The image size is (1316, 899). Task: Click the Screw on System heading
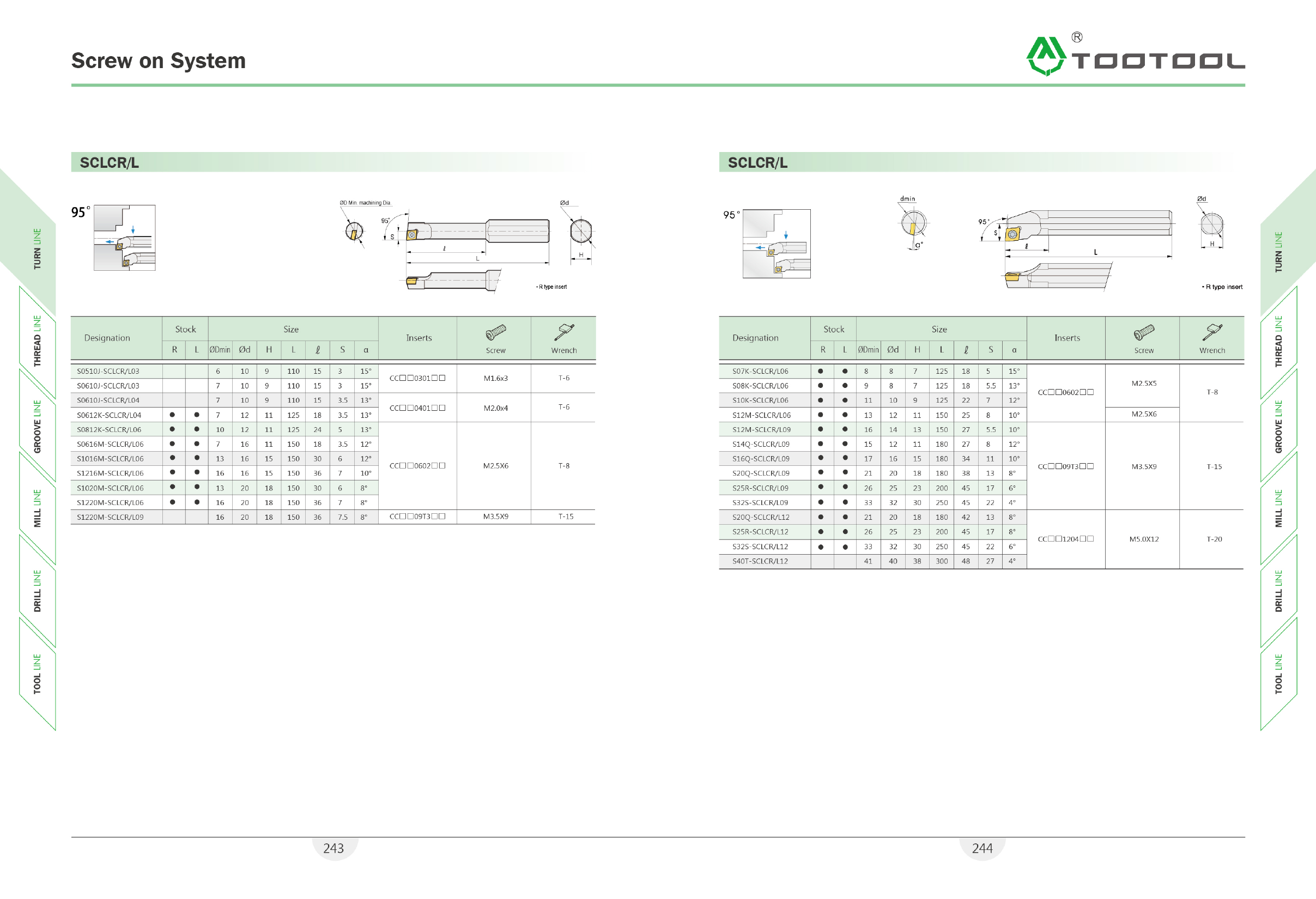tap(159, 60)
